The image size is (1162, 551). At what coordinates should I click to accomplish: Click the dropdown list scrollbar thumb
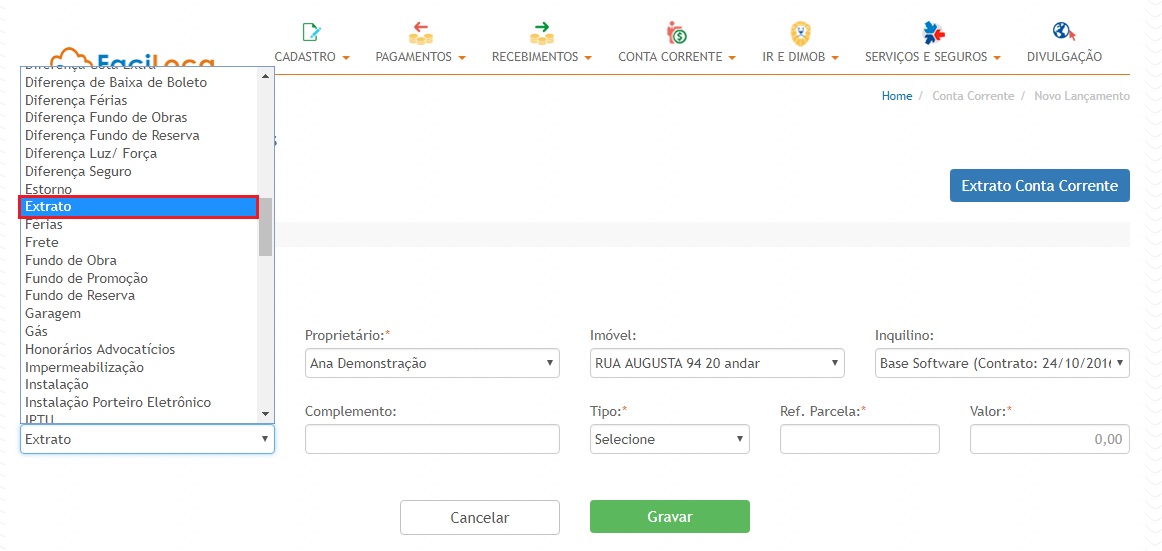pyautogui.click(x=265, y=227)
